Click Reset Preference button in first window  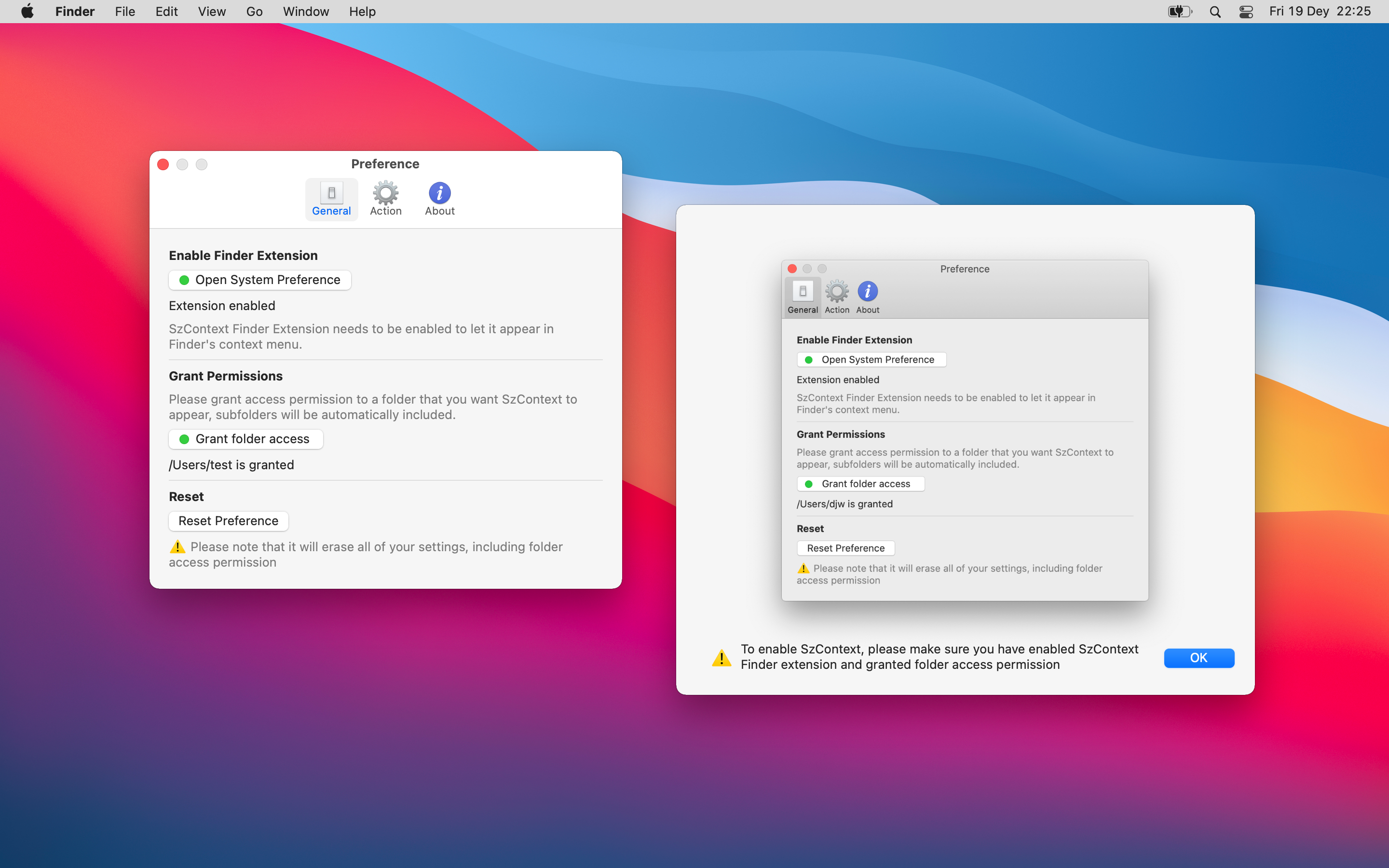point(228,520)
